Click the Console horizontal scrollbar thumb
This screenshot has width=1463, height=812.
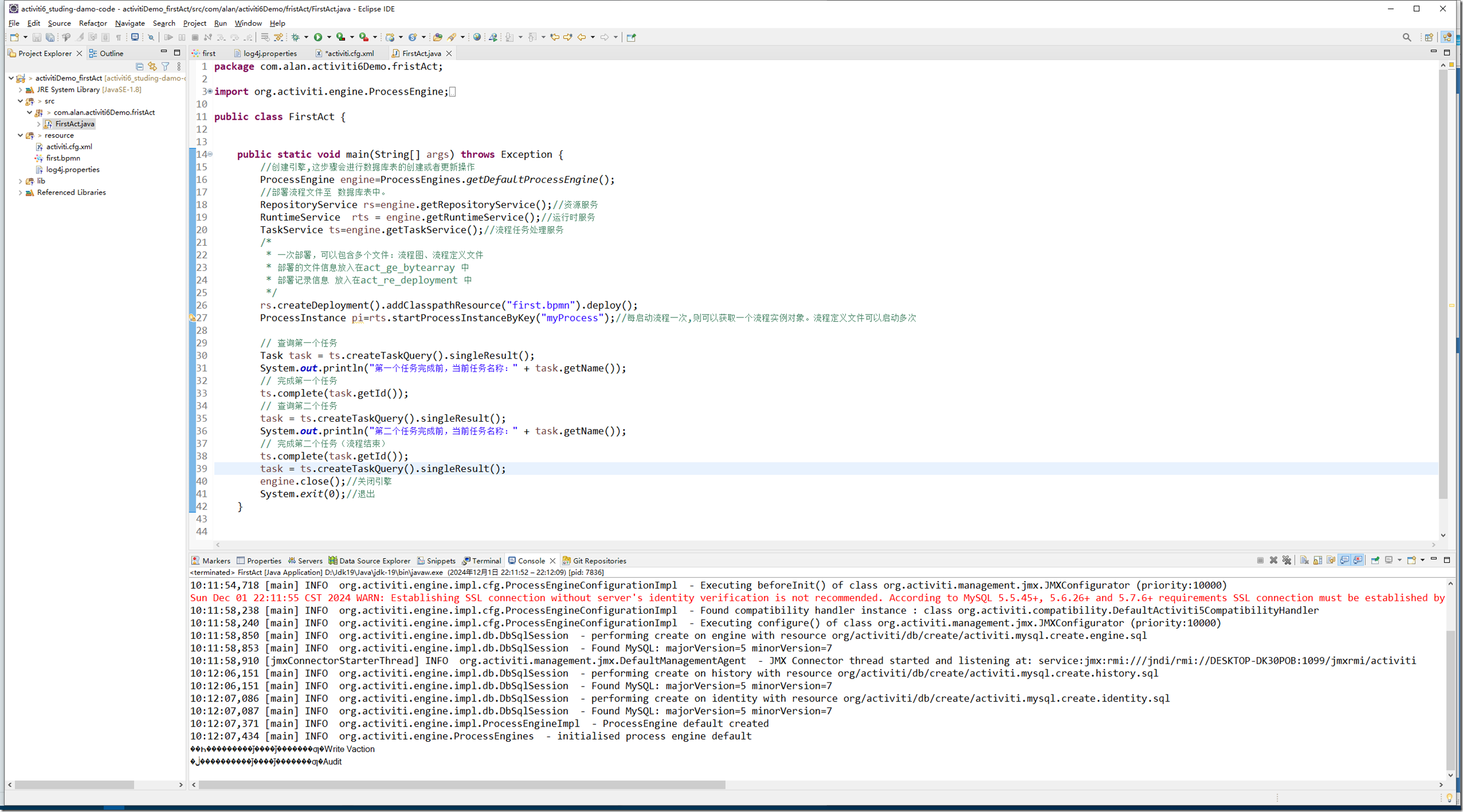(x=462, y=784)
